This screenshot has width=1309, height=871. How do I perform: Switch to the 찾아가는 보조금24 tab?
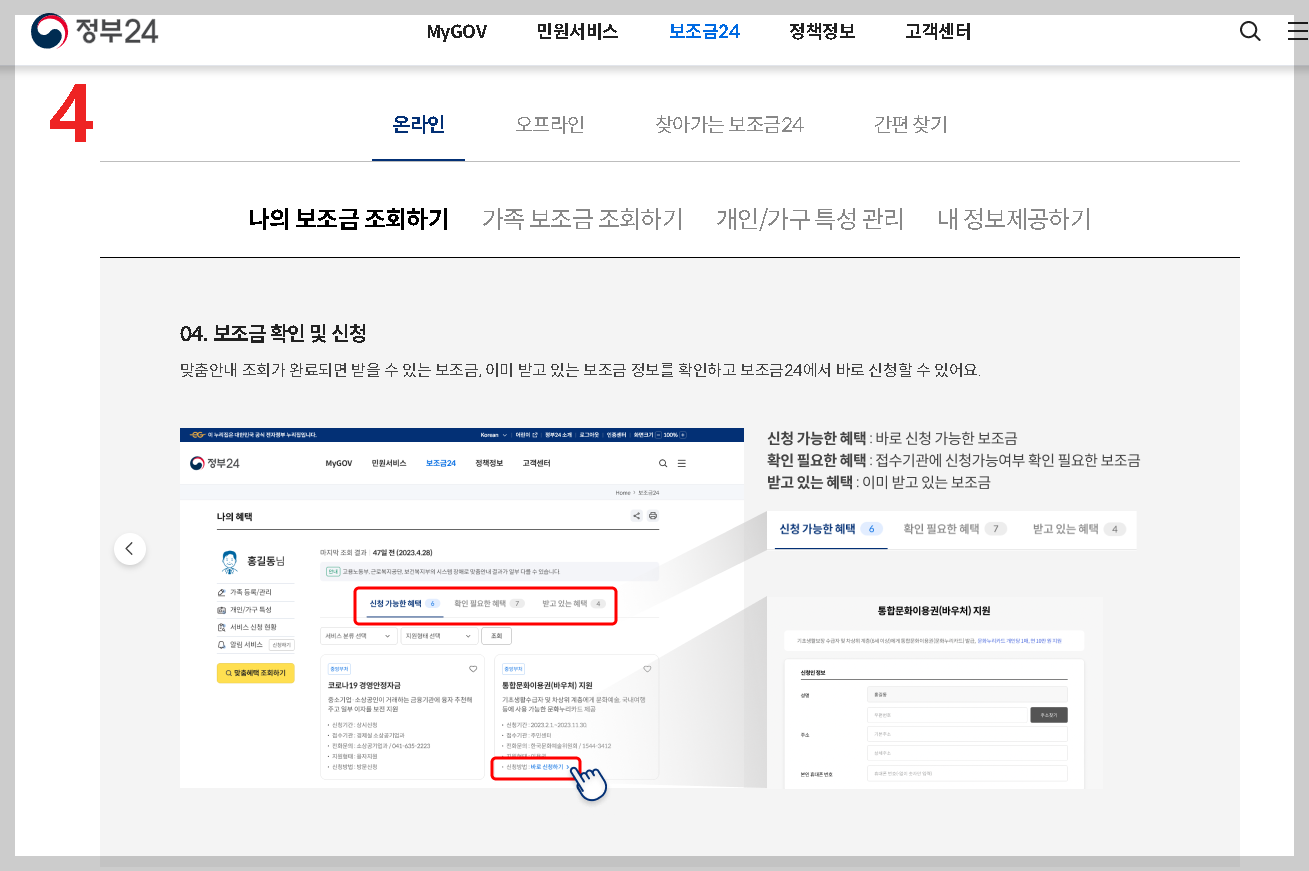729,125
